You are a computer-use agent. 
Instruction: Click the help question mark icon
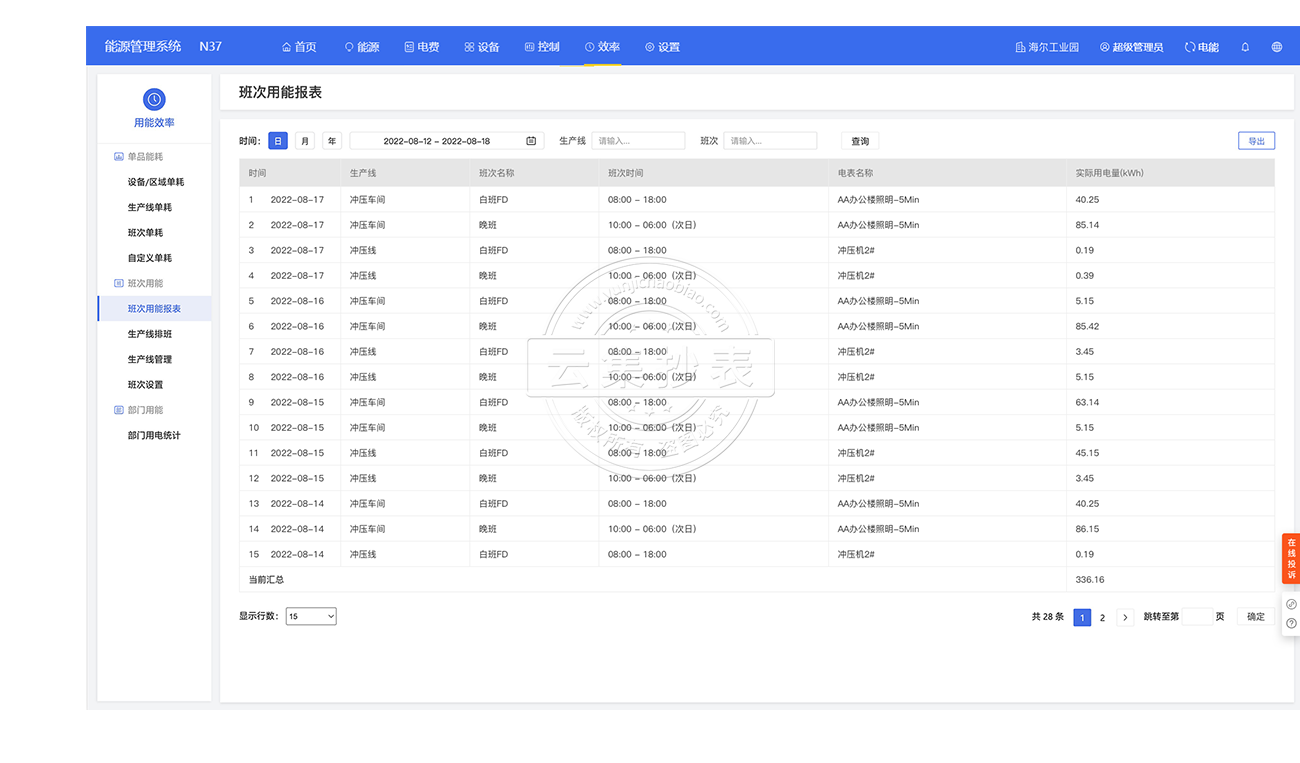[1291, 623]
